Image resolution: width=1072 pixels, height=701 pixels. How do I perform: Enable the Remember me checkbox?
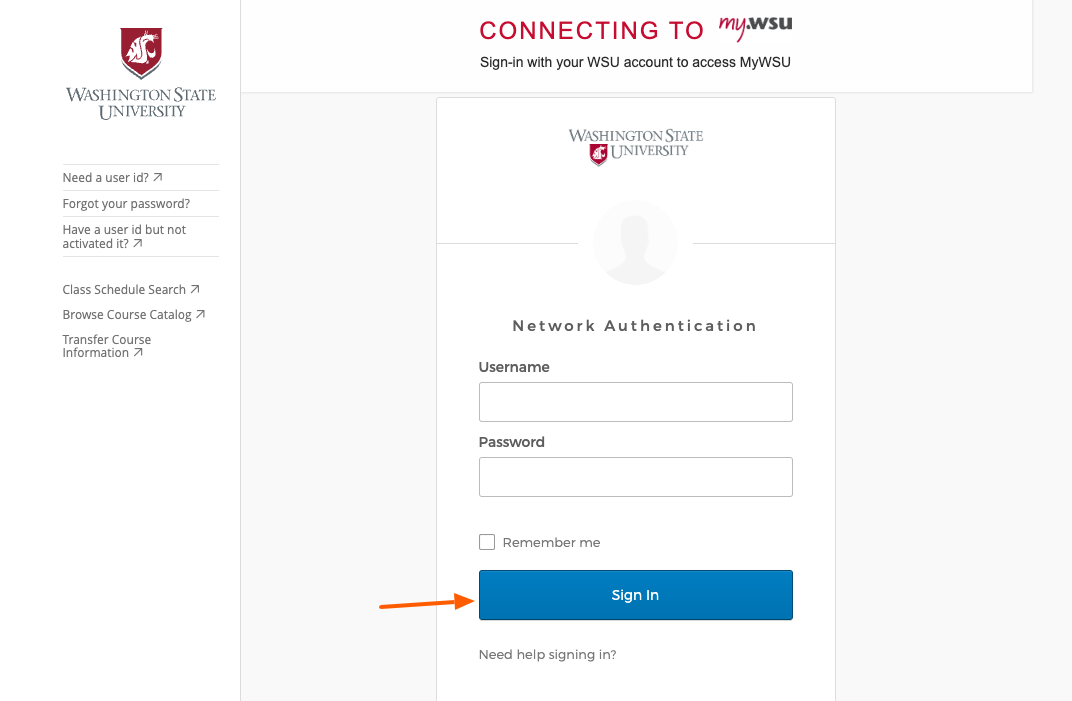pos(487,541)
